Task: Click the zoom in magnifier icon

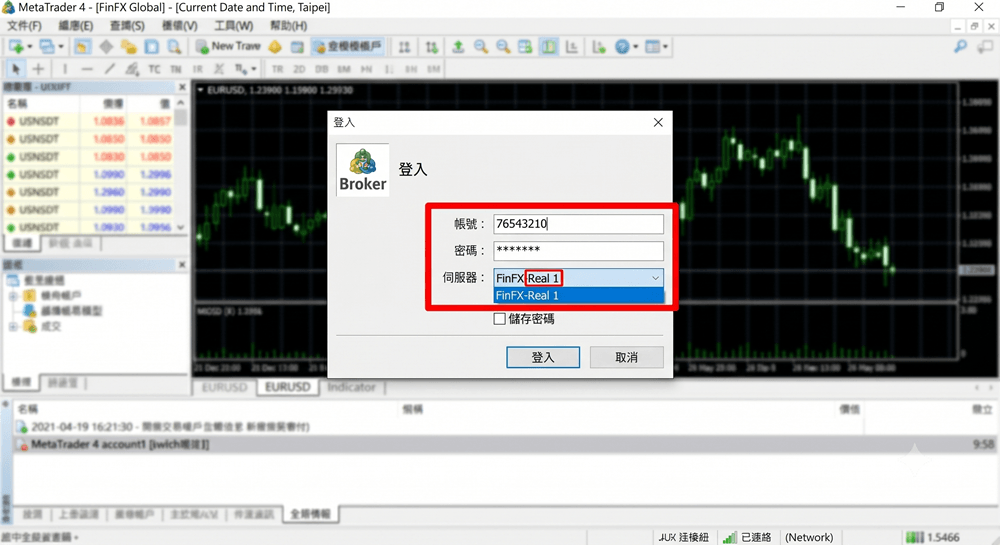Action: [481, 47]
